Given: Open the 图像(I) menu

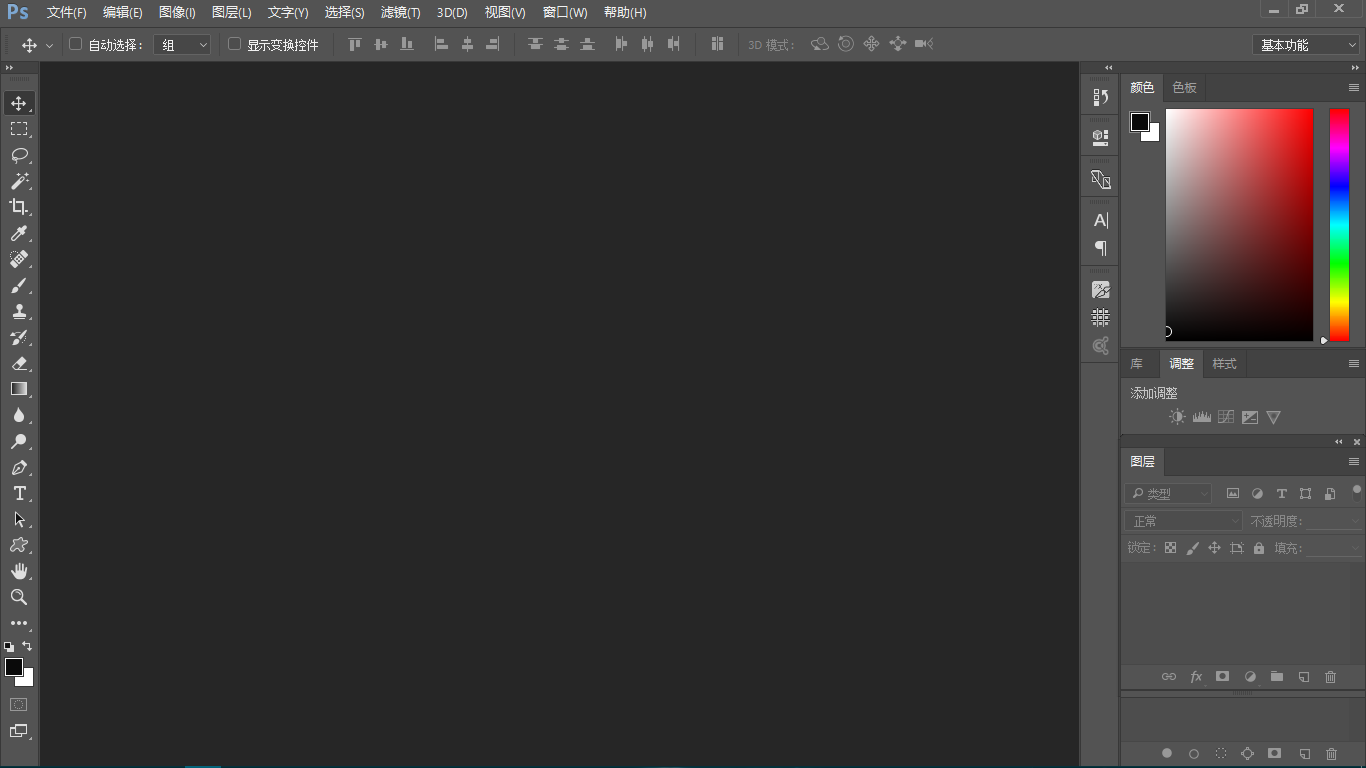Looking at the screenshot, I should click(x=177, y=13).
